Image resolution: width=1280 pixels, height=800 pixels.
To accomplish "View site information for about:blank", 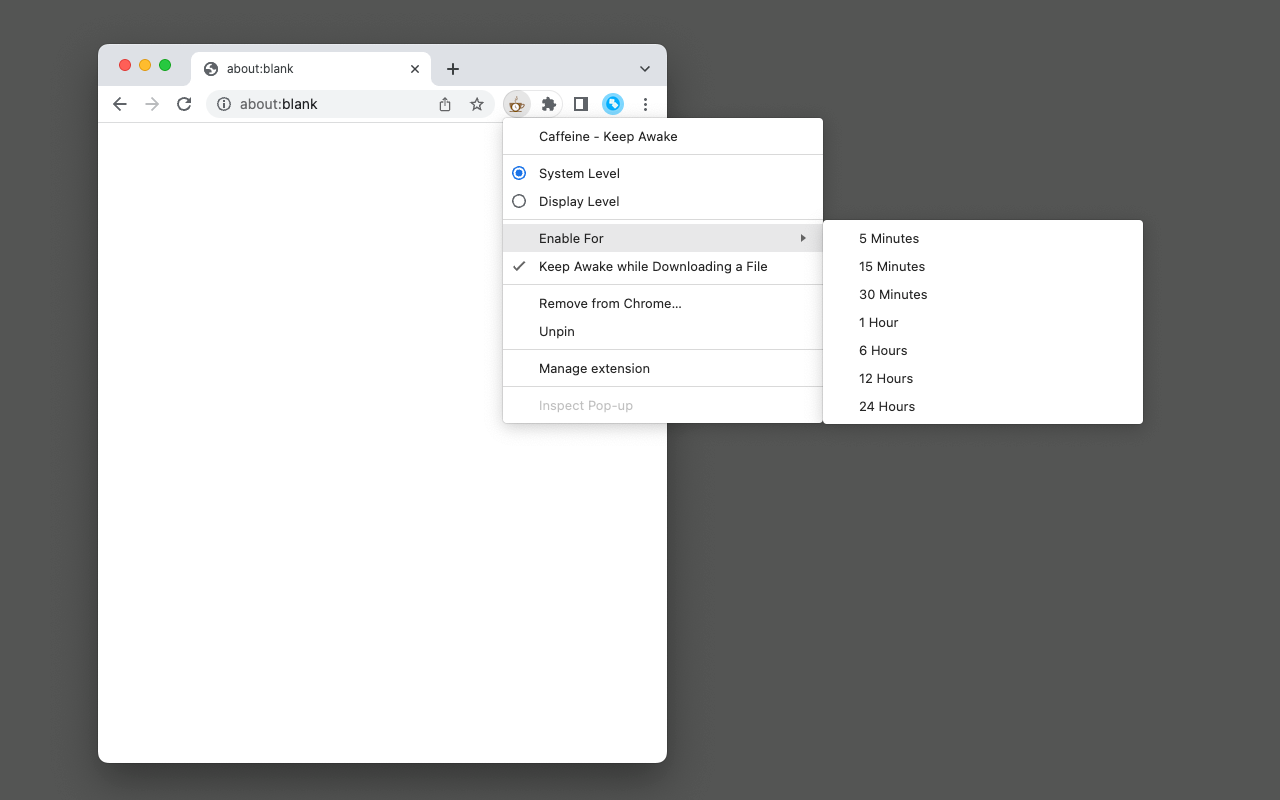I will point(224,104).
